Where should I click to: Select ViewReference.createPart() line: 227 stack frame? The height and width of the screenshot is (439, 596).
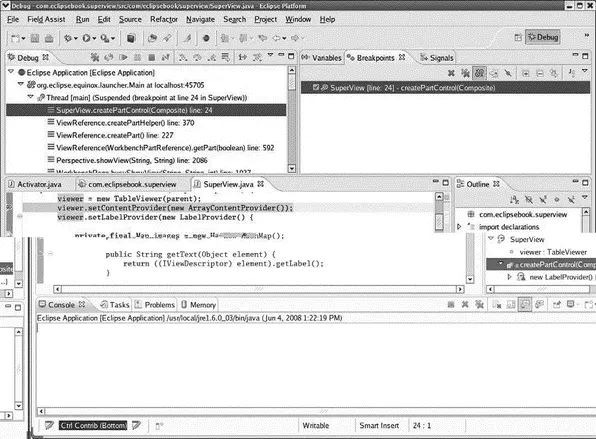coord(114,135)
